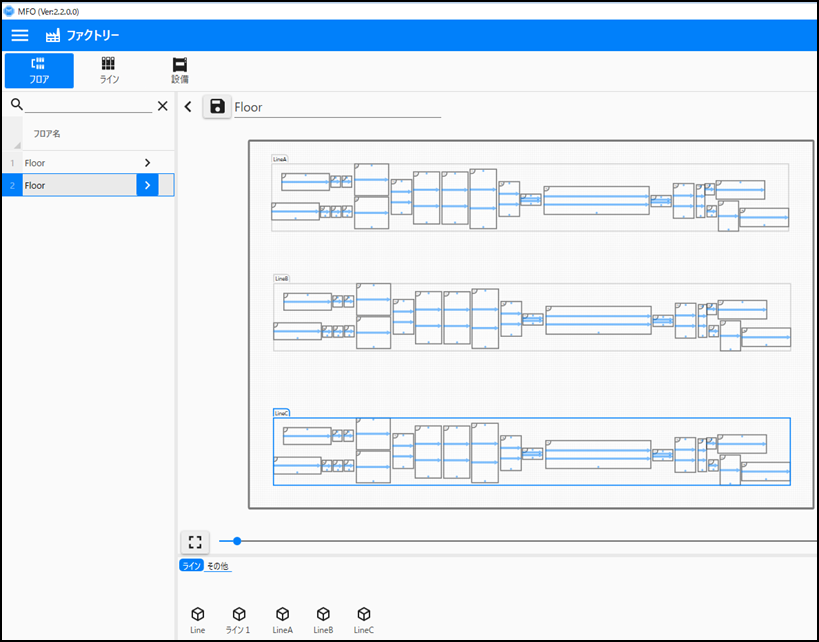819x642 pixels.
Task: Click the Floor name text field
Action: coord(336,107)
